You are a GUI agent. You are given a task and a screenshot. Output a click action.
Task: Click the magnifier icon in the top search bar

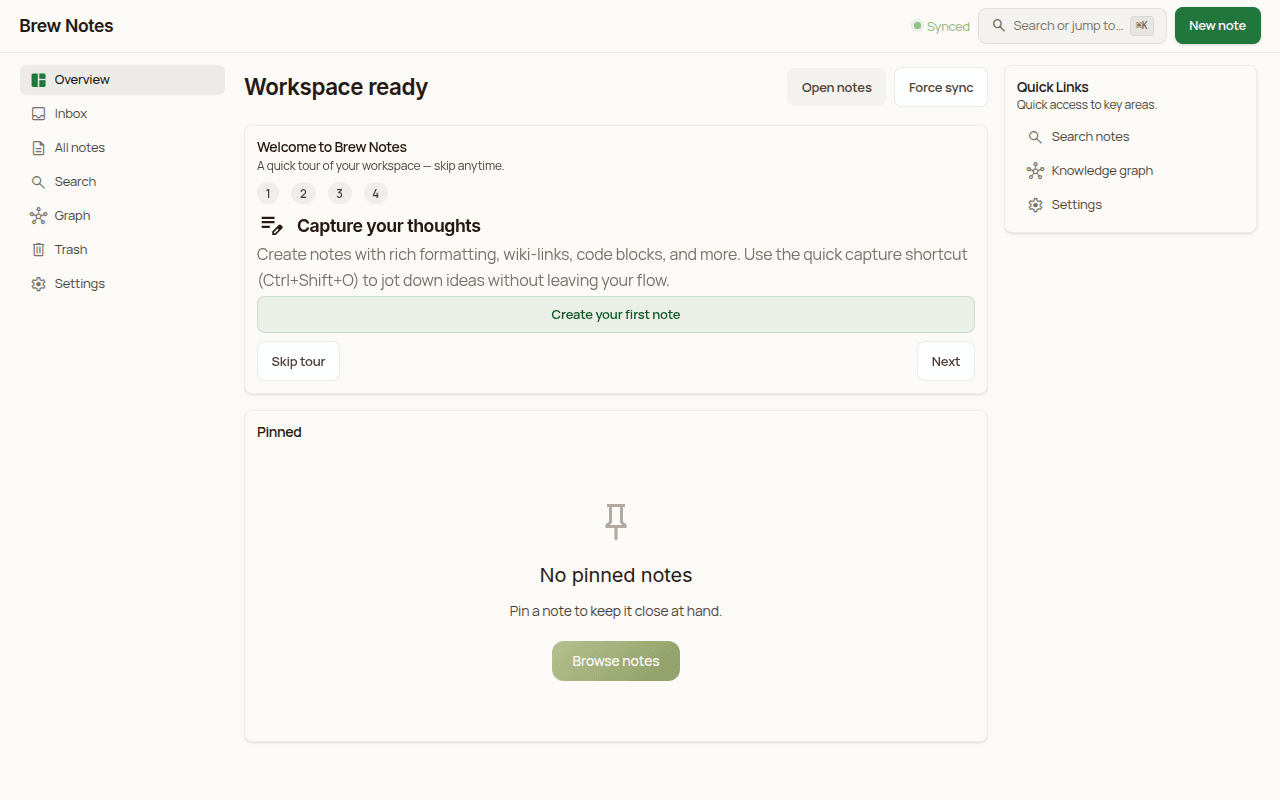998,26
